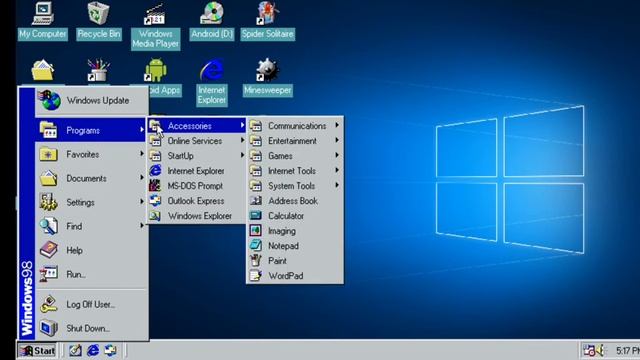Viewport: 640px width, 360px height.
Task: Expand the Communications submenu arrow
Action: point(337,125)
